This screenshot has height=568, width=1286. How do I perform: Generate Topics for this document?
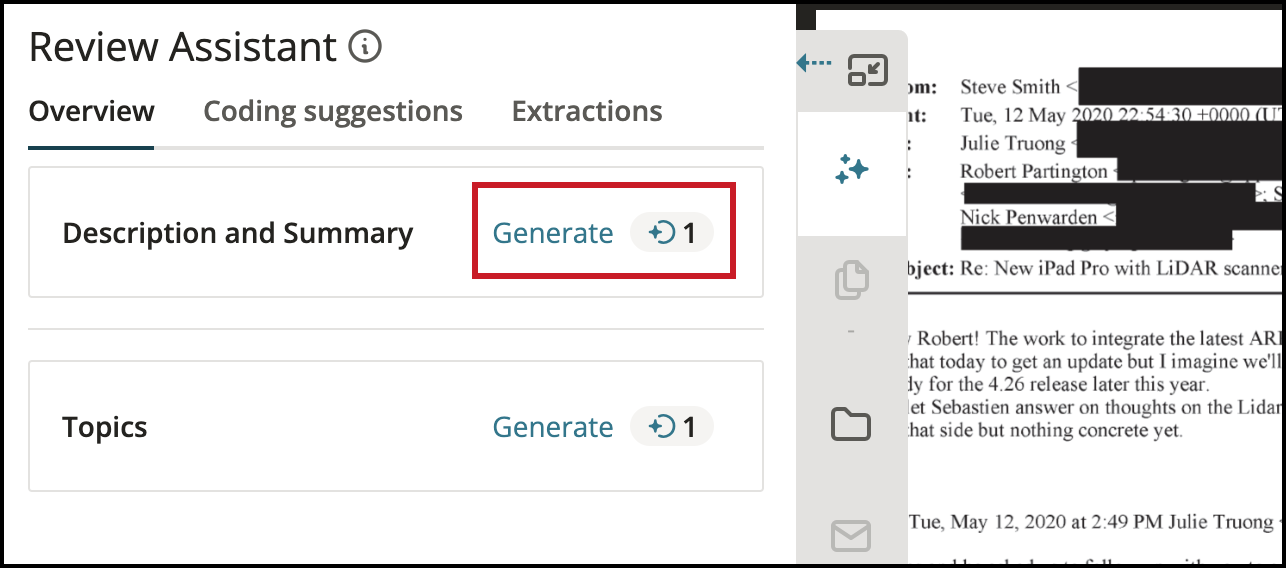click(x=553, y=427)
